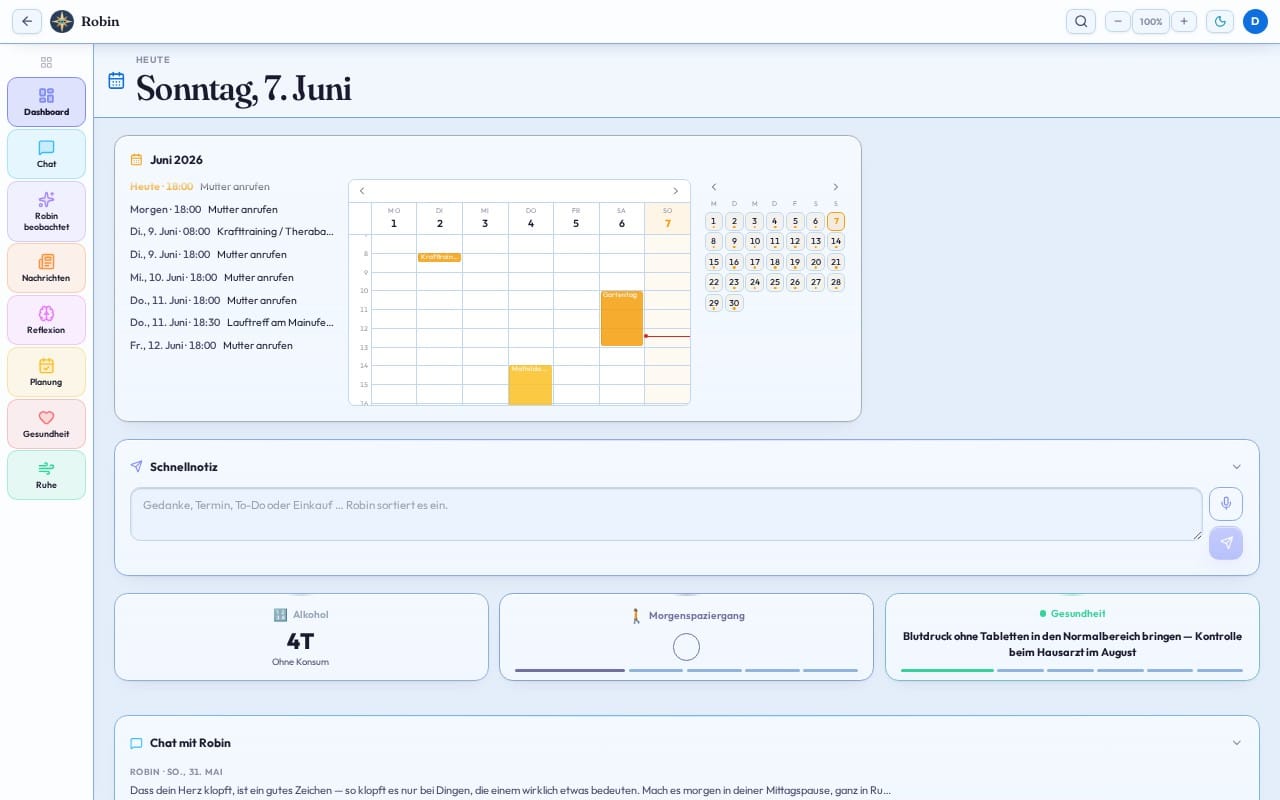Open the user avatar D

pos(1255,21)
